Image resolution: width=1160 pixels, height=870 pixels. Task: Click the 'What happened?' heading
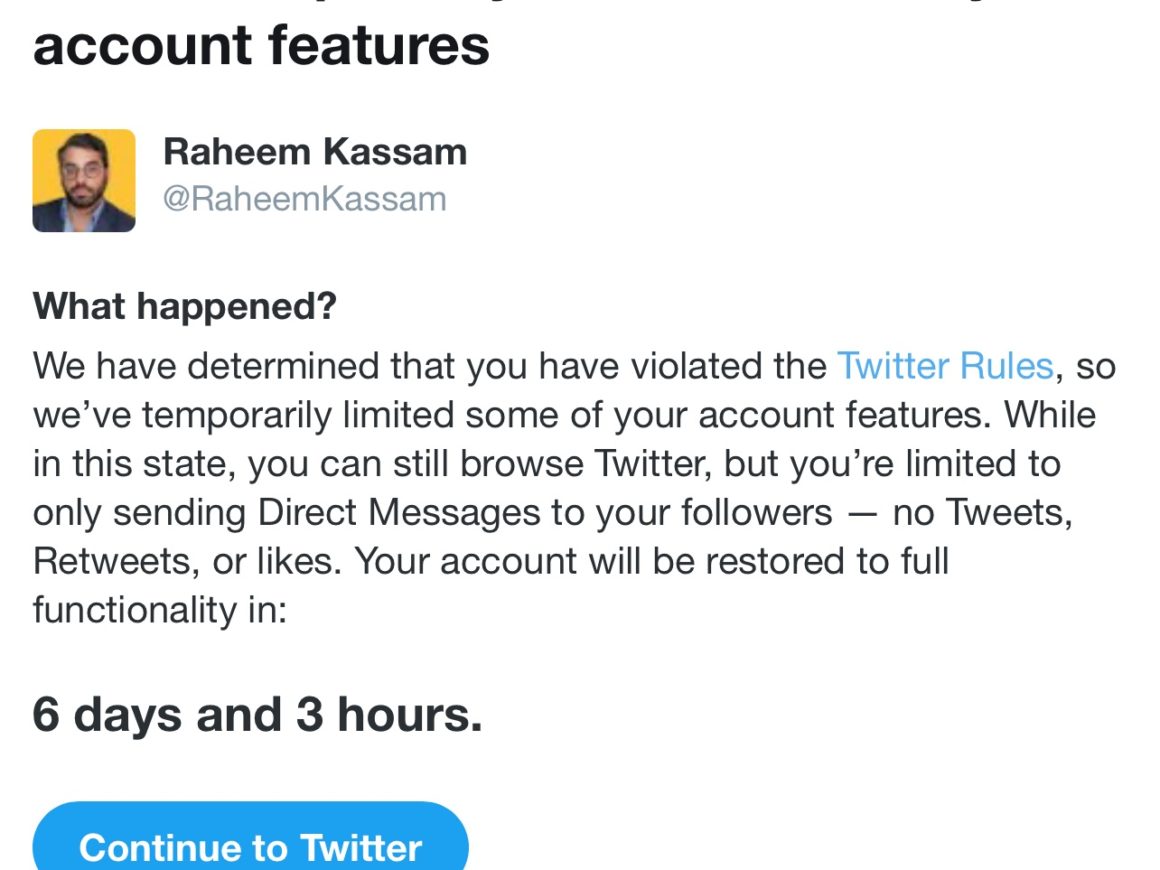click(x=185, y=307)
